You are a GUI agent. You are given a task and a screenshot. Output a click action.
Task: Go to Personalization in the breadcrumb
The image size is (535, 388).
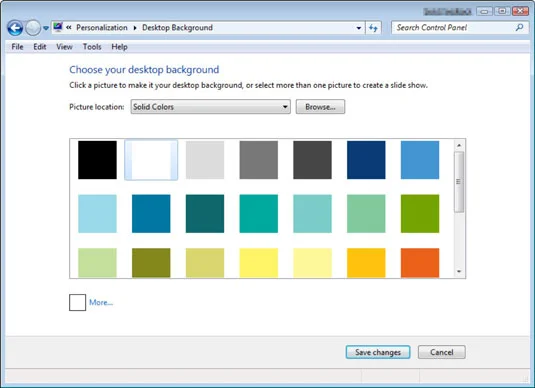point(102,28)
